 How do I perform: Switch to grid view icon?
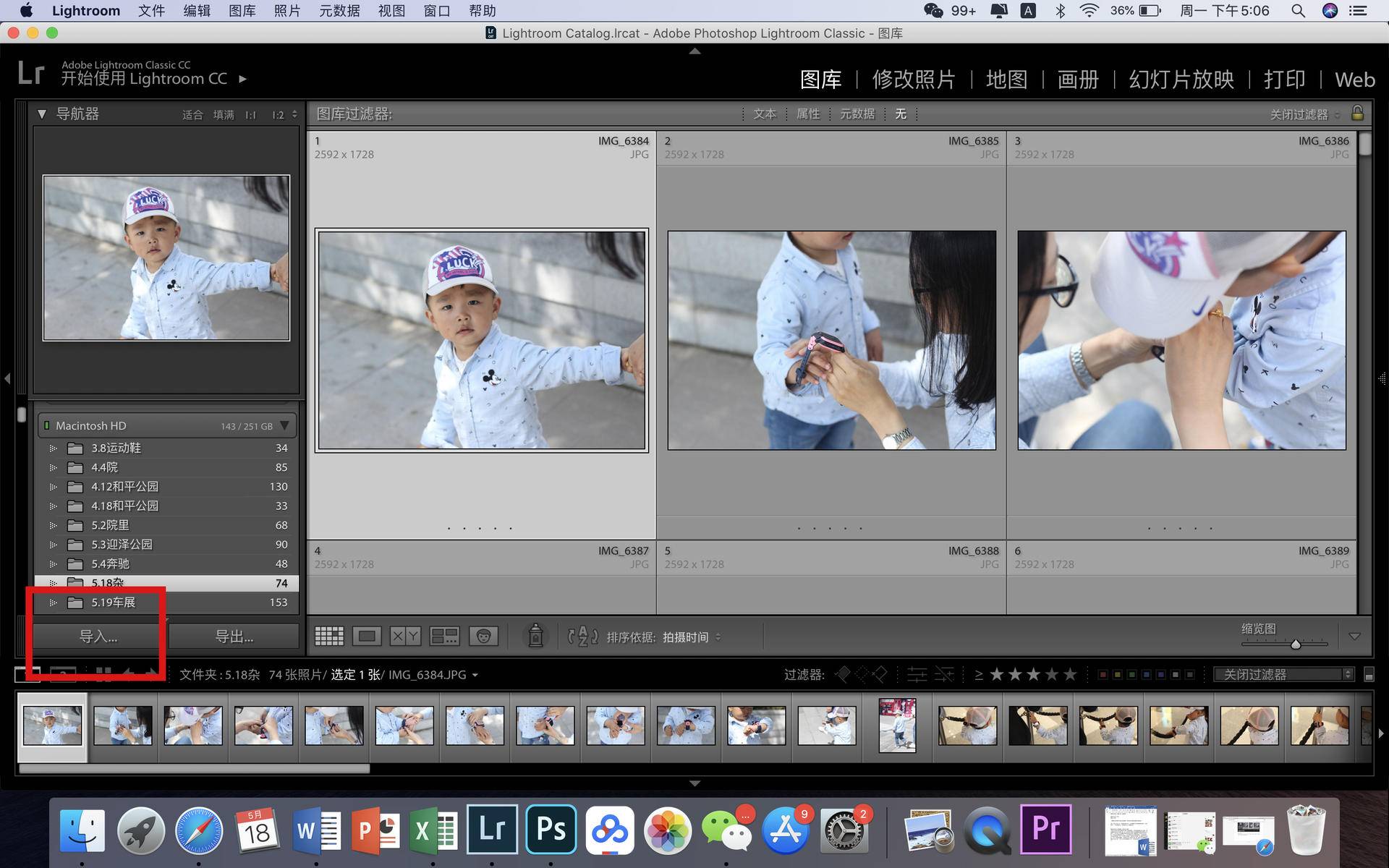(x=329, y=637)
